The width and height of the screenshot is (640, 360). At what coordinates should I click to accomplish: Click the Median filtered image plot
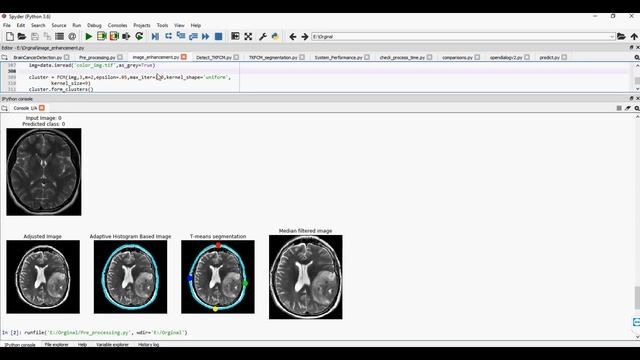click(306, 277)
